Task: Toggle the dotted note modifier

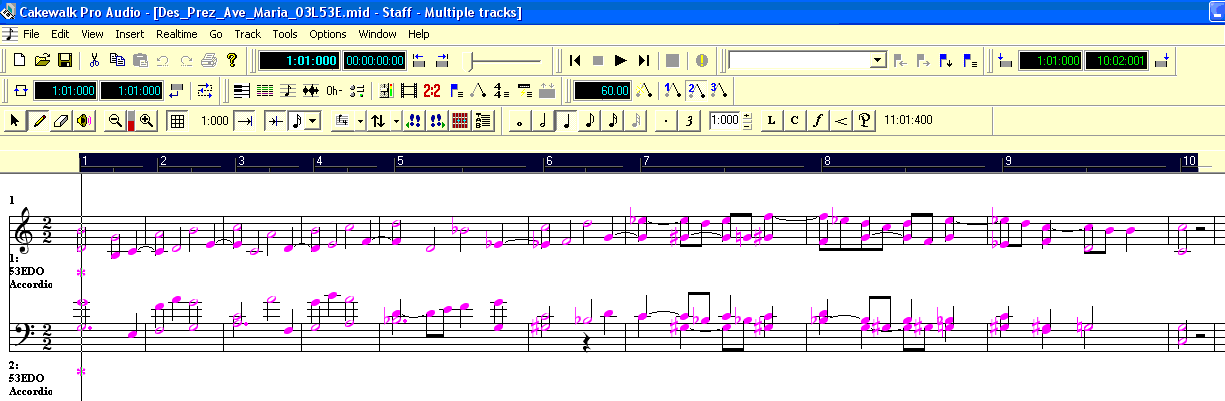Action: (x=667, y=121)
